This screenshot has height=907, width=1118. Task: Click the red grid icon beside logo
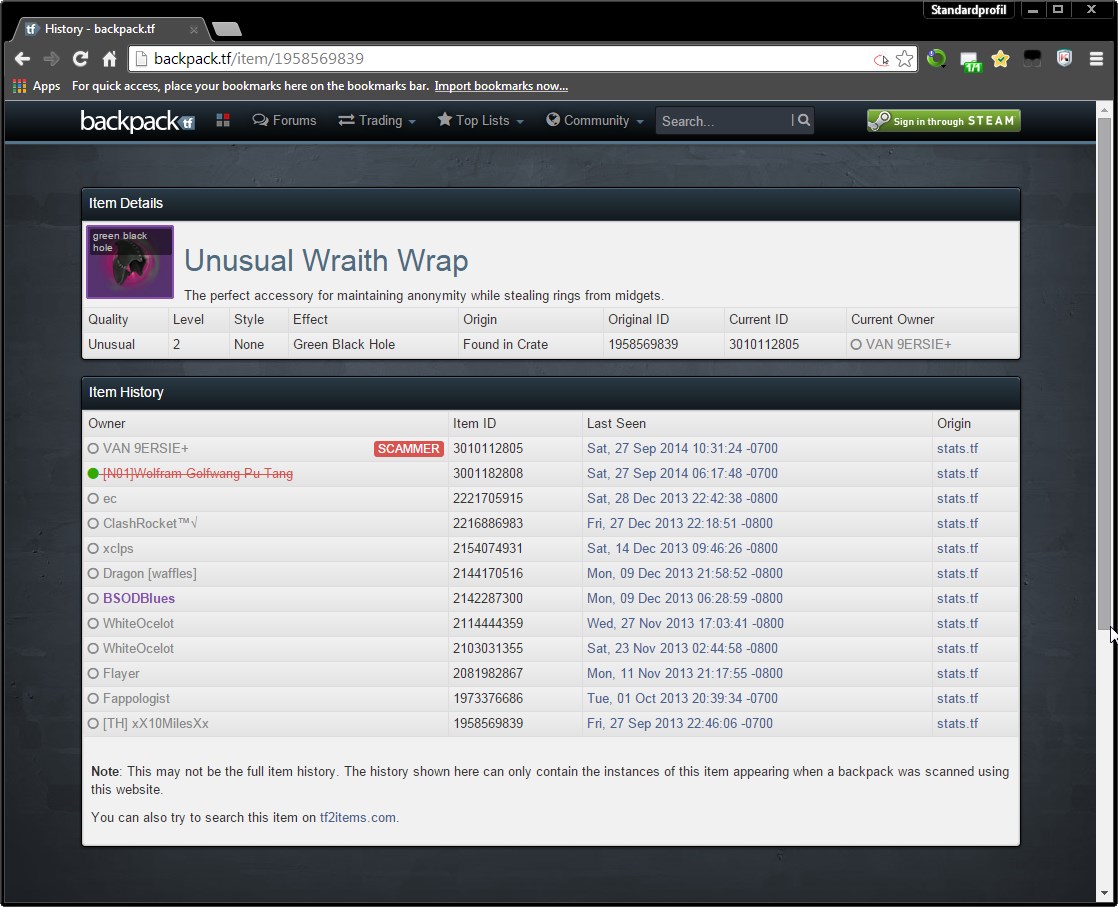pos(223,121)
